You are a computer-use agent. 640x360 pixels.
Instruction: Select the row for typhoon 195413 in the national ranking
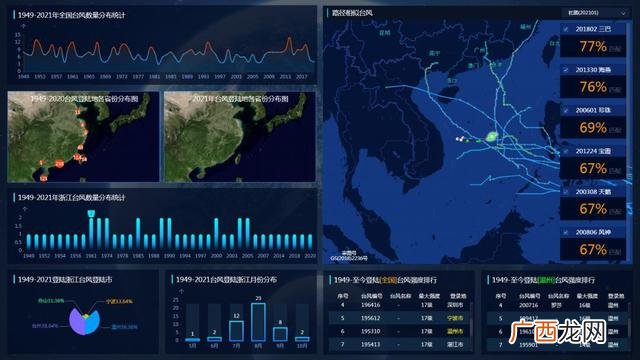tap(400, 344)
